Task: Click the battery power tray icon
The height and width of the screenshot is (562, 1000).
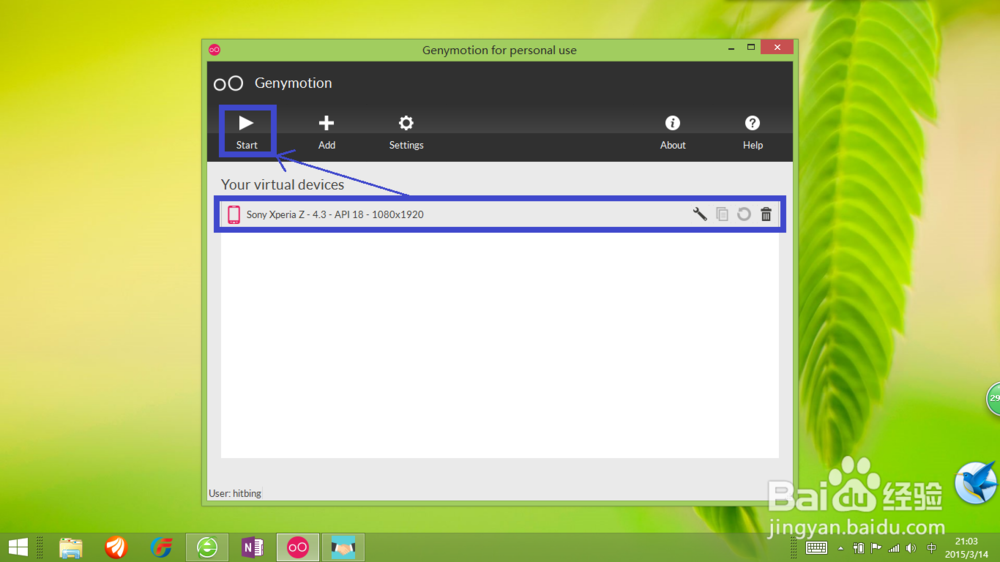Action: coord(858,548)
